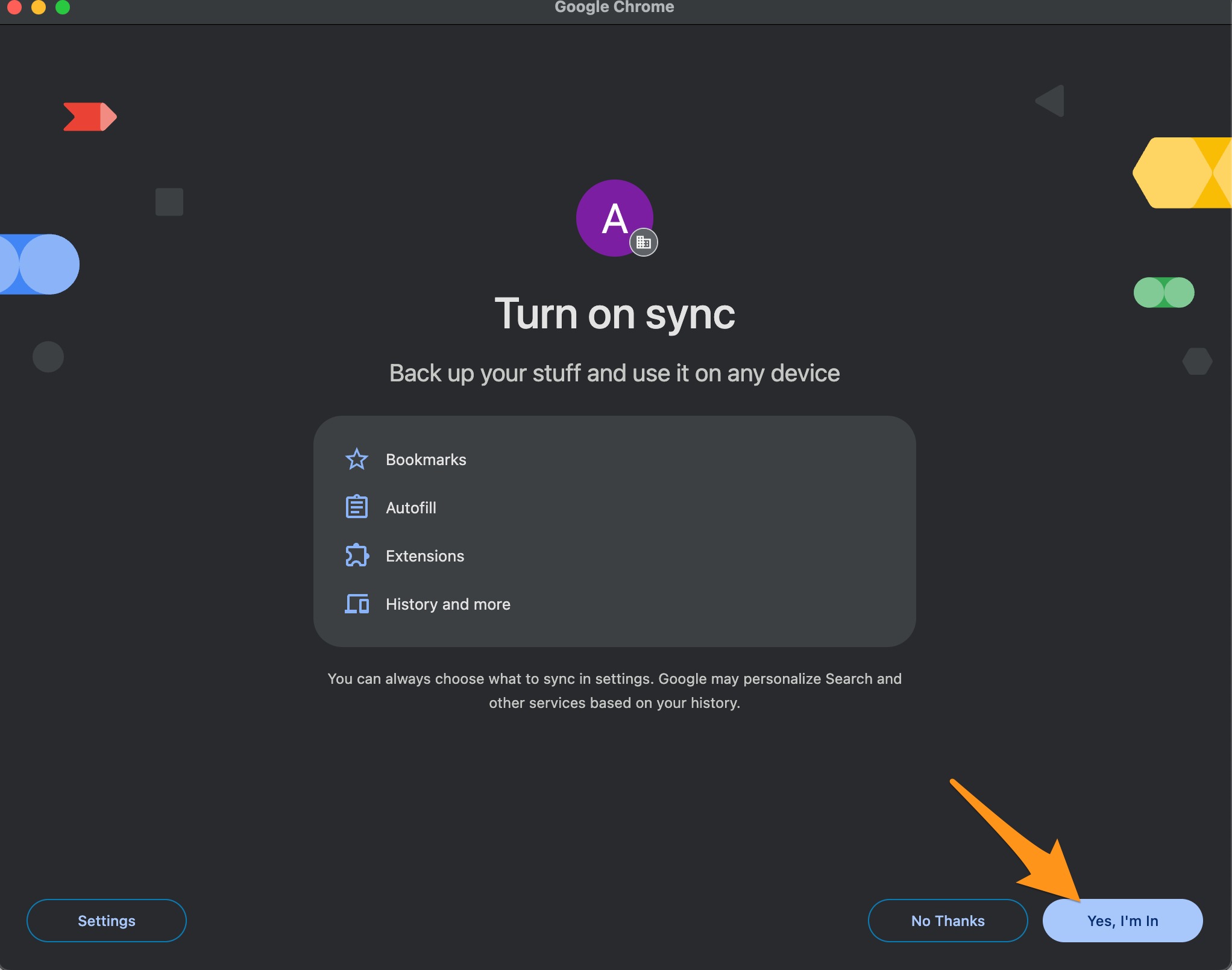1232x970 pixels.
Task: Select the Bookmarks label text
Action: [x=426, y=460]
